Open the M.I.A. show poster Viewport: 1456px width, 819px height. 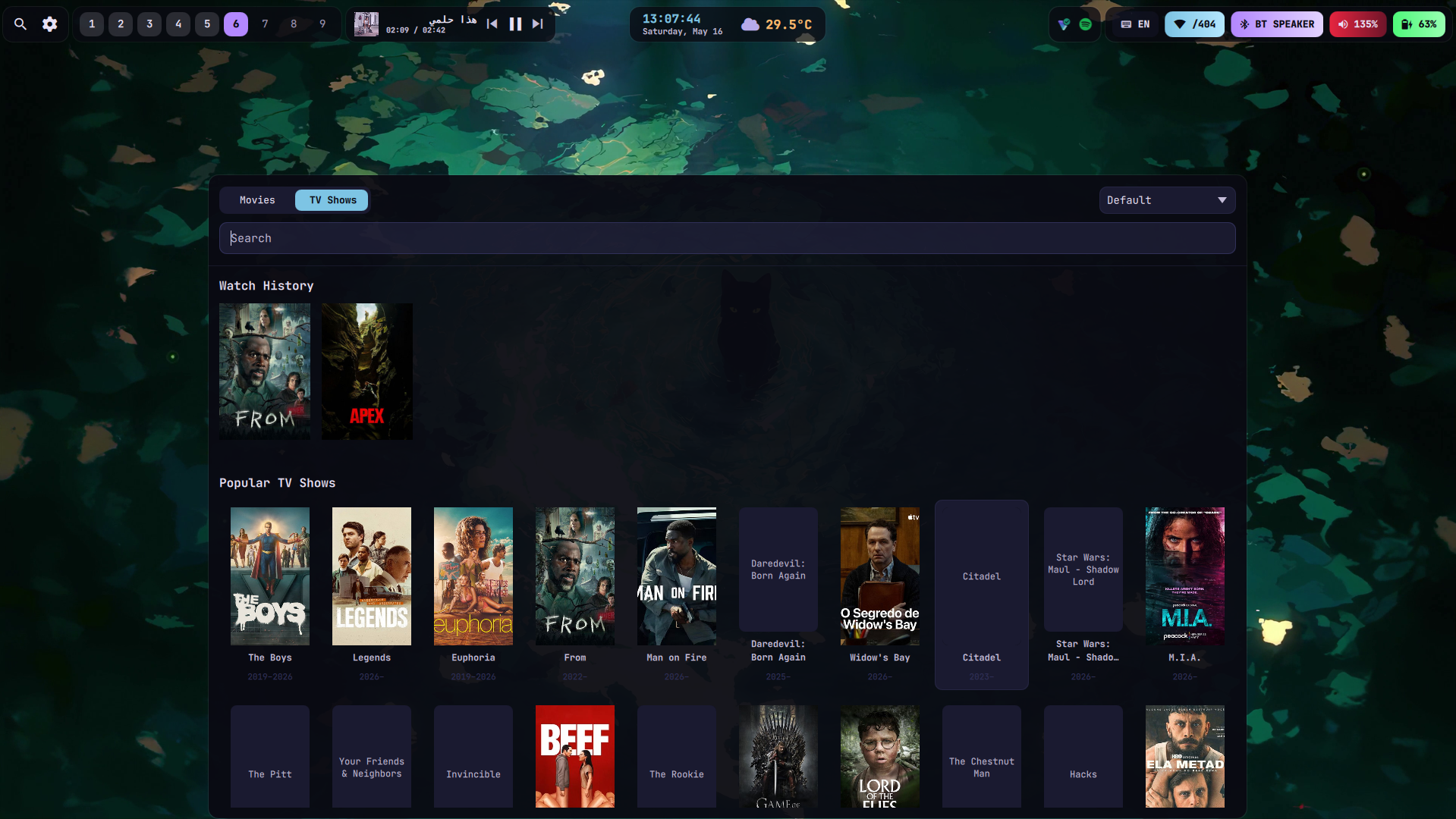coord(1185,576)
